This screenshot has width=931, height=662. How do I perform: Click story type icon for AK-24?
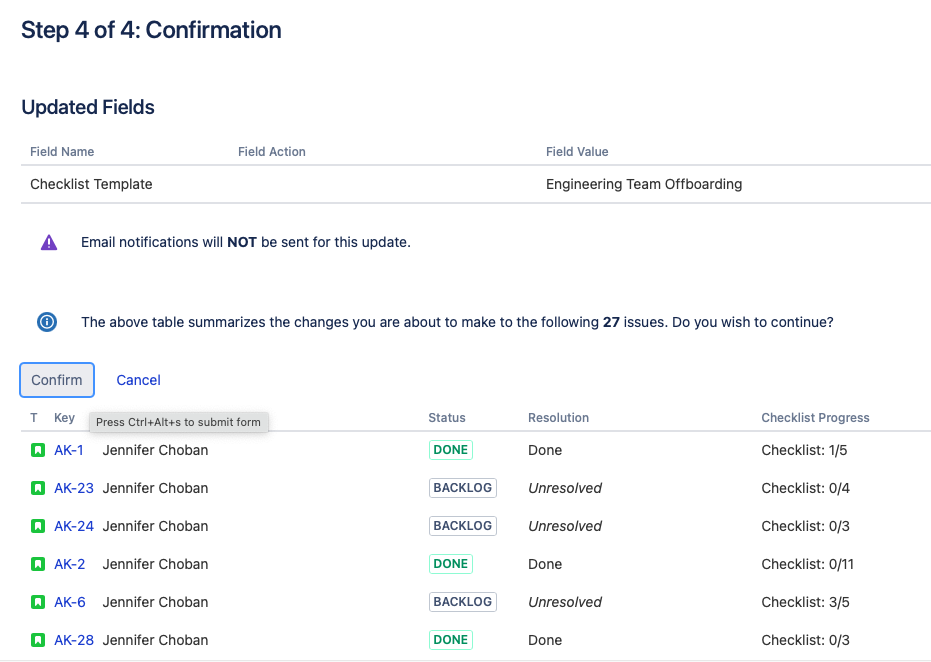38,526
